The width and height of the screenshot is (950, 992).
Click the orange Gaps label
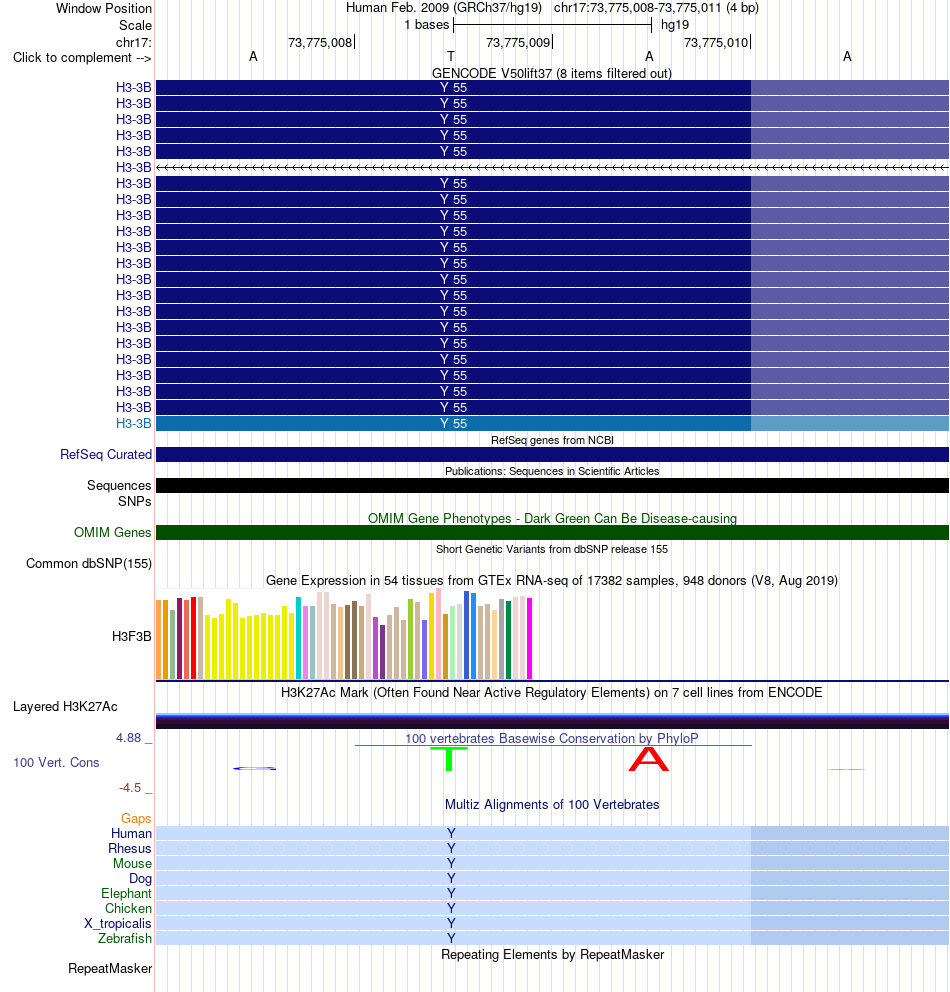coord(136,819)
